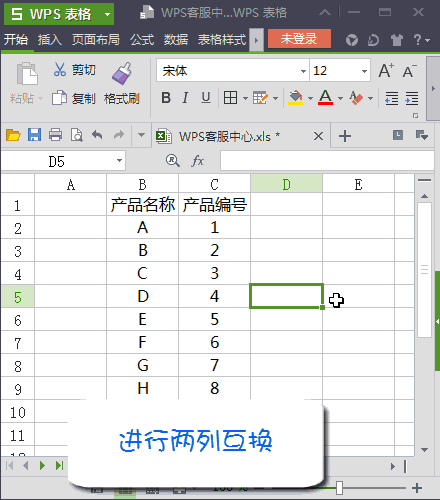Open fill color dropdown arrow

[x=310, y=98]
